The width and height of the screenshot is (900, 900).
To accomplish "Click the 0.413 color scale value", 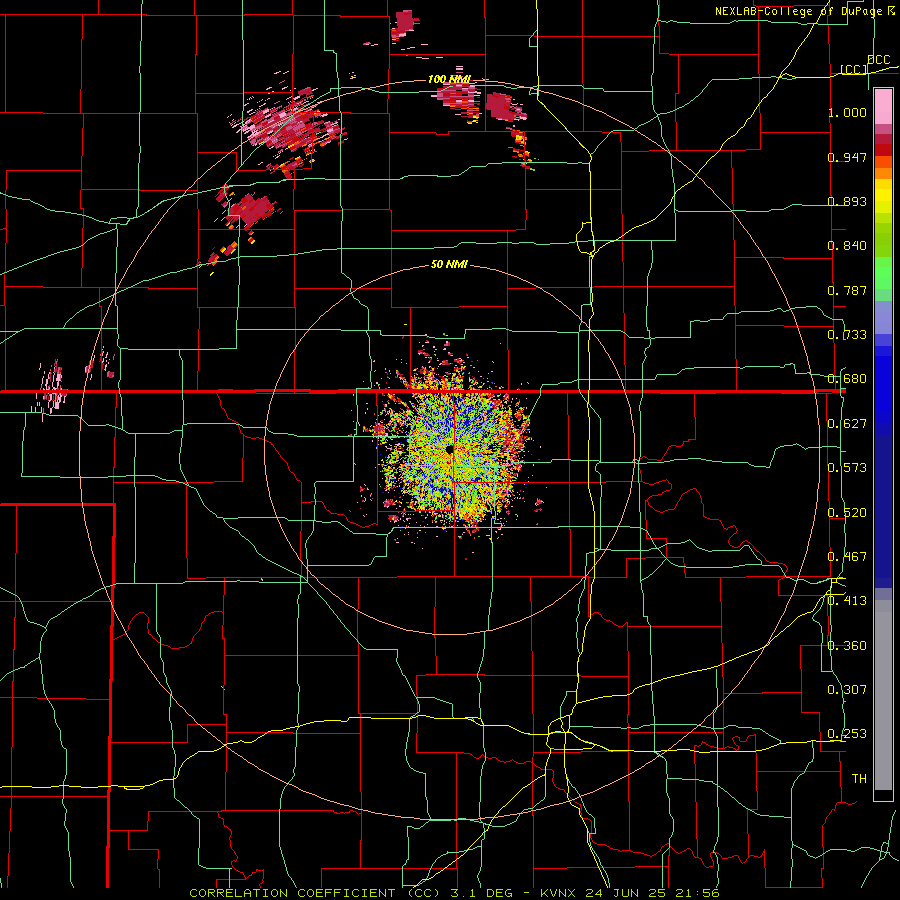I will tap(847, 601).
